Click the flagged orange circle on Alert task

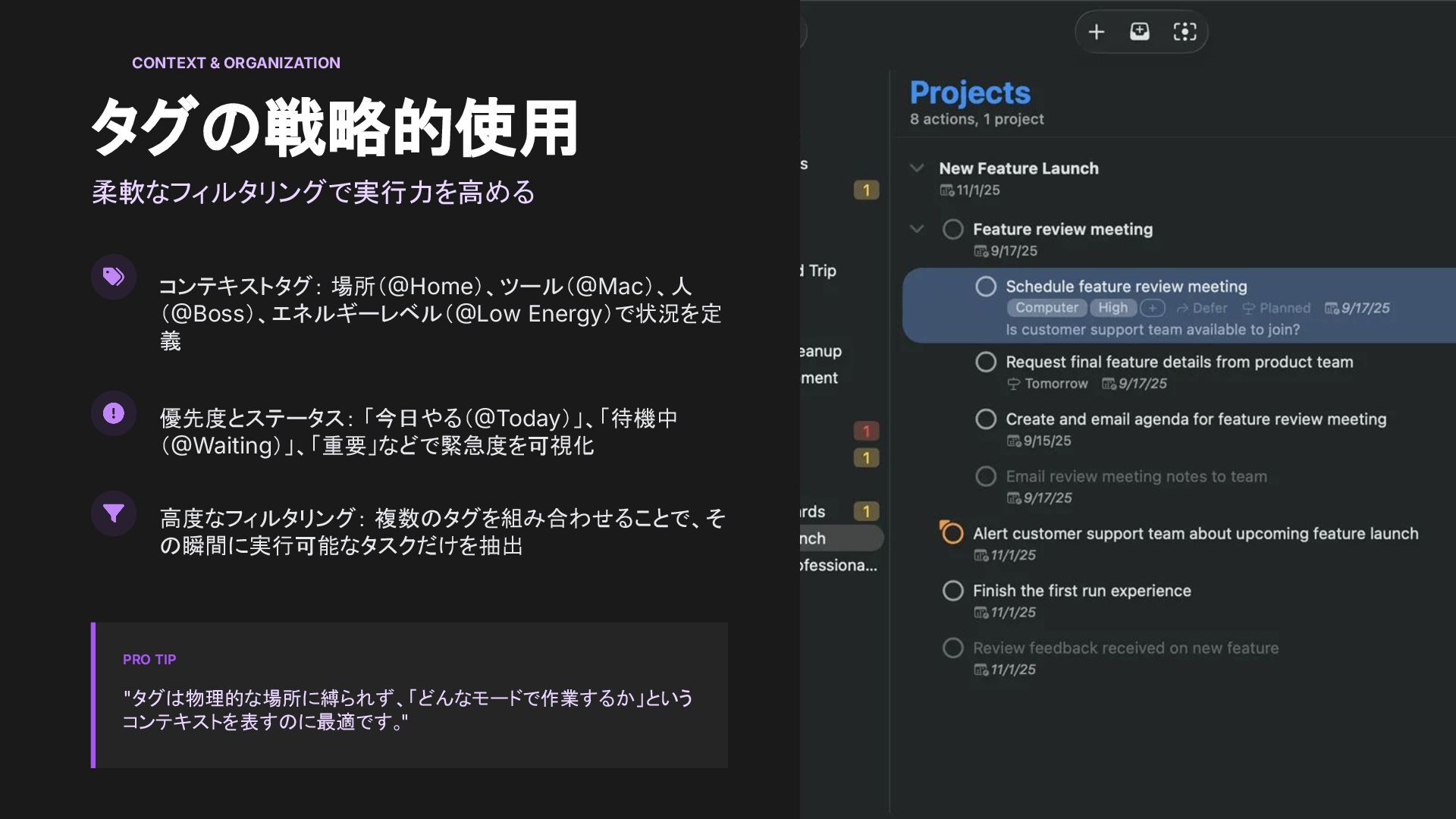coord(952,533)
